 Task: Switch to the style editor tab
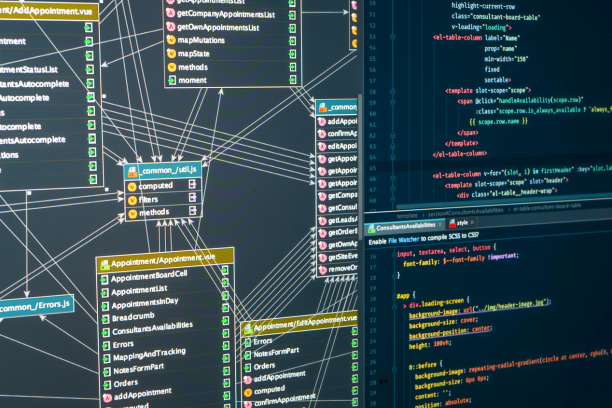(462, 224)
